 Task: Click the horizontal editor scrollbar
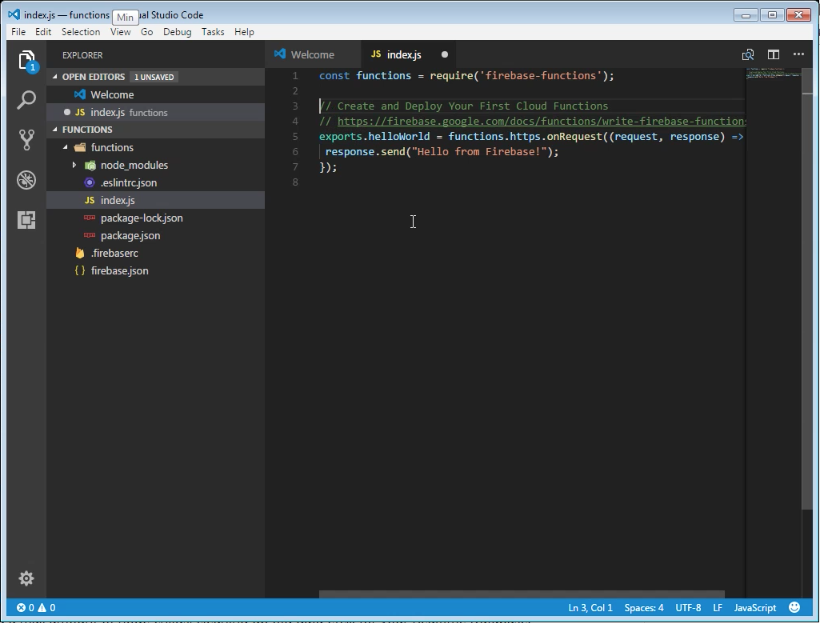[521, 594]
